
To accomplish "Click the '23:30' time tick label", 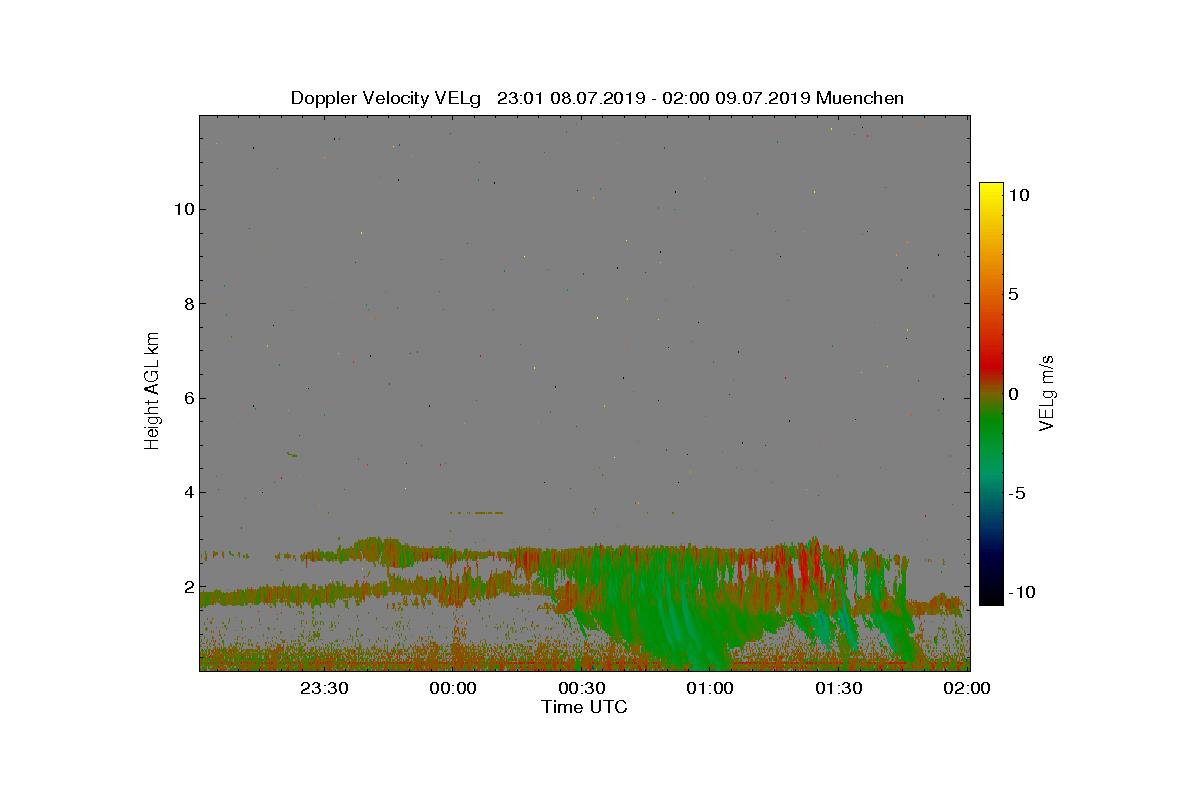I will pos(324,688).
